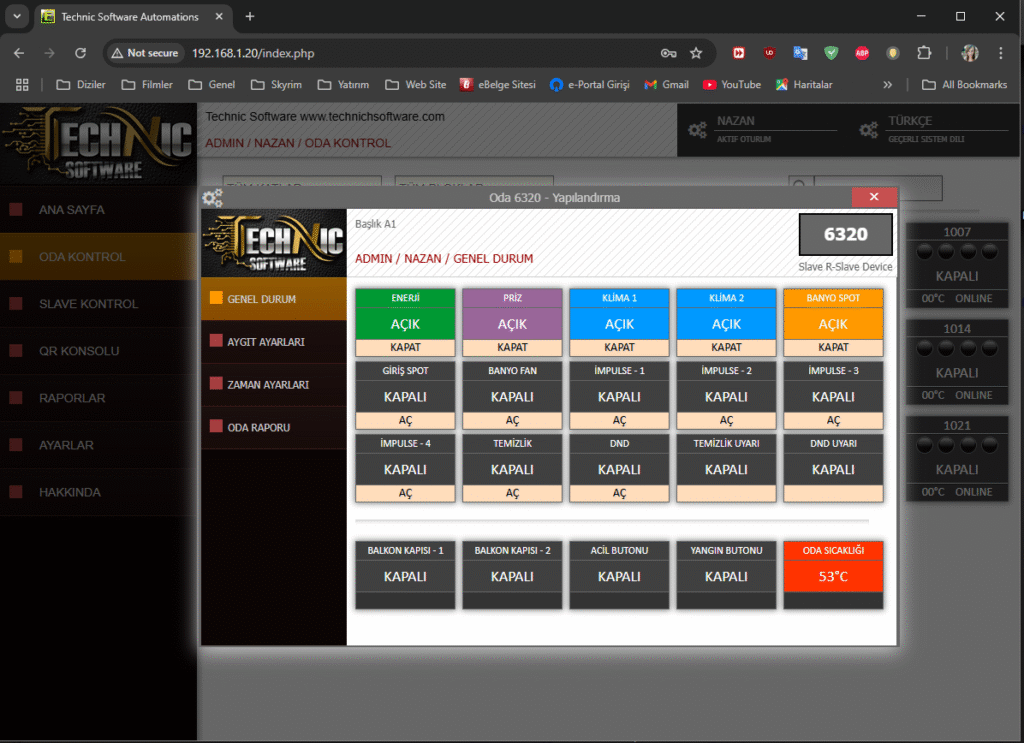1024x743 pixels.
Task: Click the gear icon in the dialog title bar
Action: tap(213, 197)
